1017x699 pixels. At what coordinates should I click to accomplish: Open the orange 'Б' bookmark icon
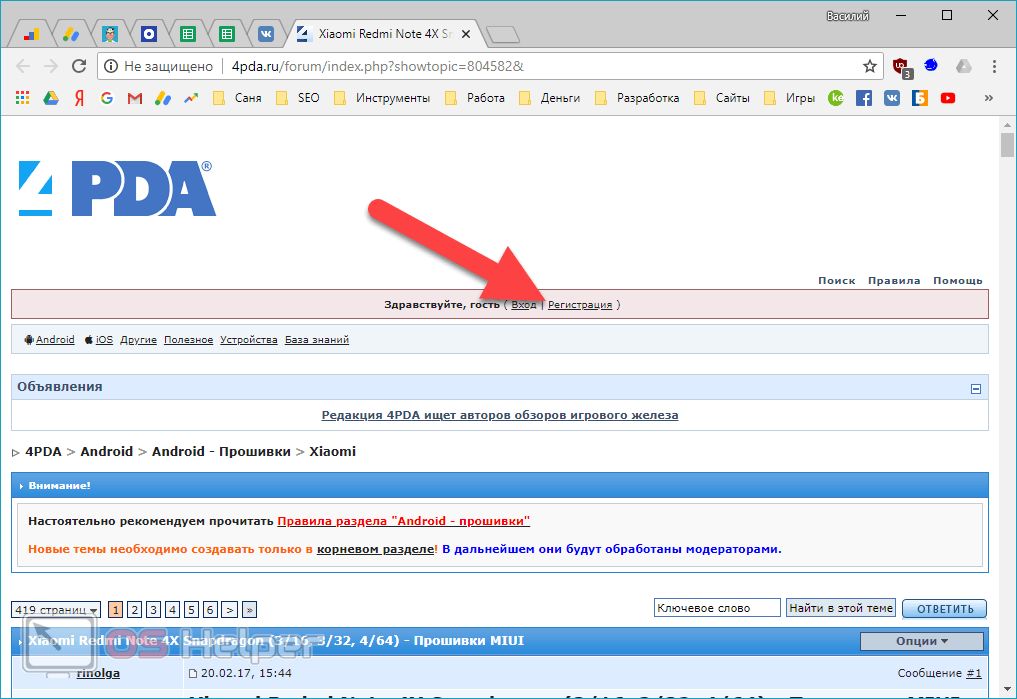[x=920, y=98]
